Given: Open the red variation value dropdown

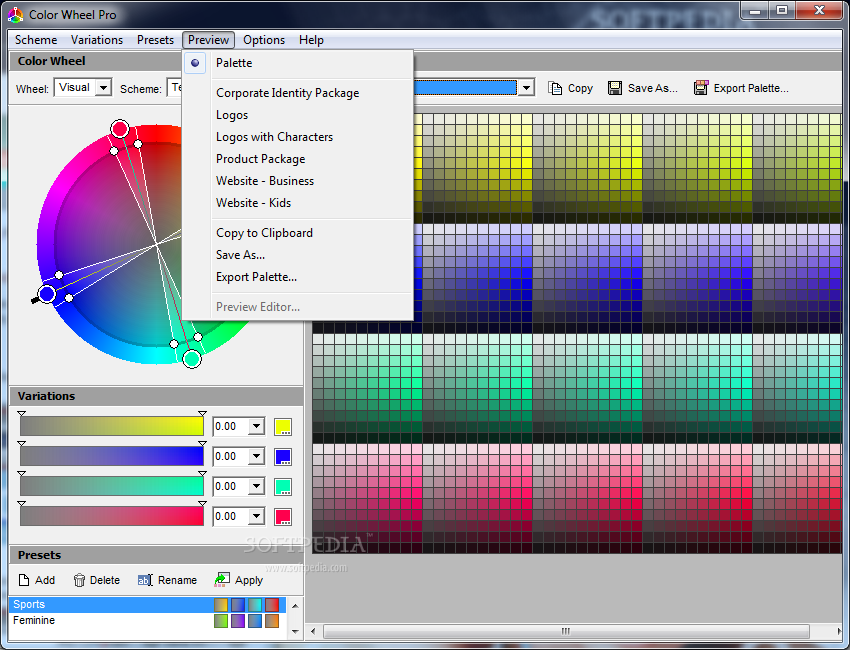Looking at the screenshot, I should point(256,516).
